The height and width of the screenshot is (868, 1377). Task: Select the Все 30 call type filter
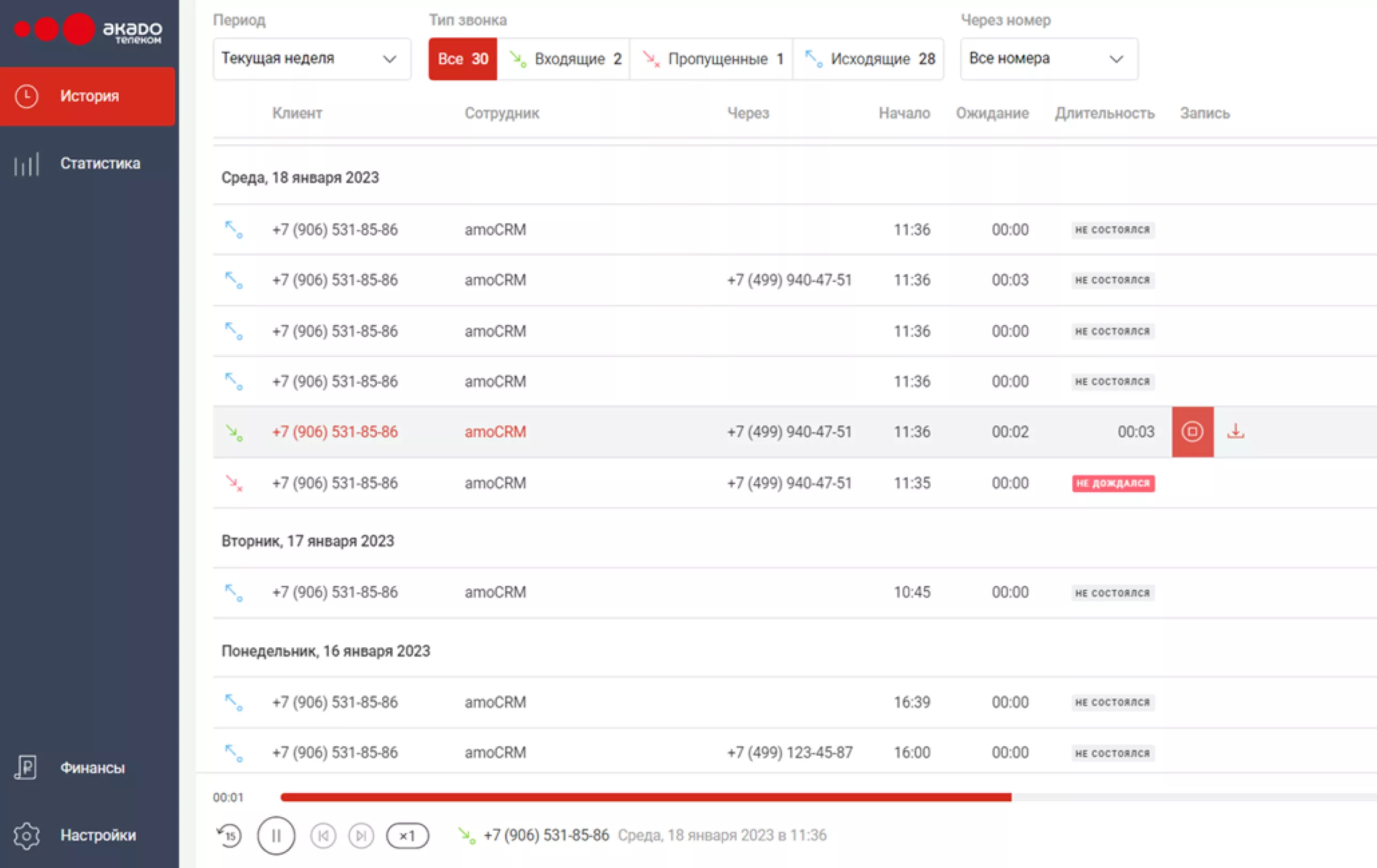462,58
